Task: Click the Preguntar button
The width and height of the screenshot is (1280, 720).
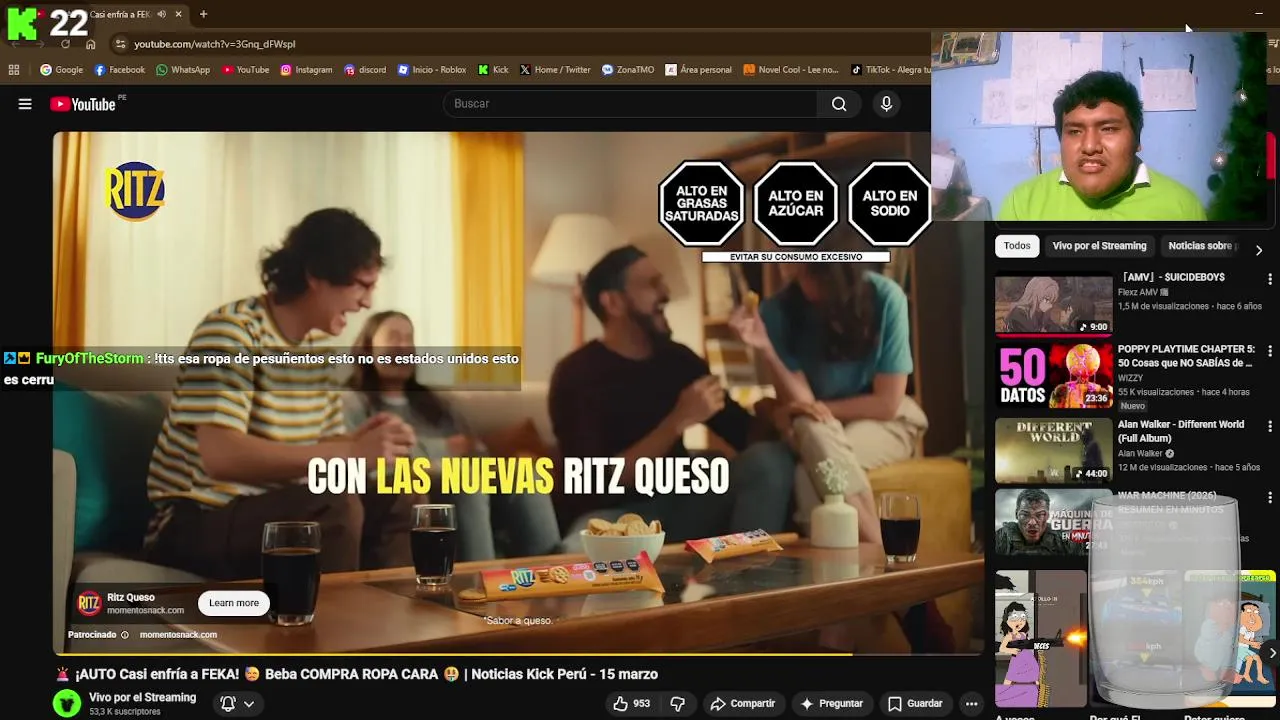Action: (x=832, y=704)
